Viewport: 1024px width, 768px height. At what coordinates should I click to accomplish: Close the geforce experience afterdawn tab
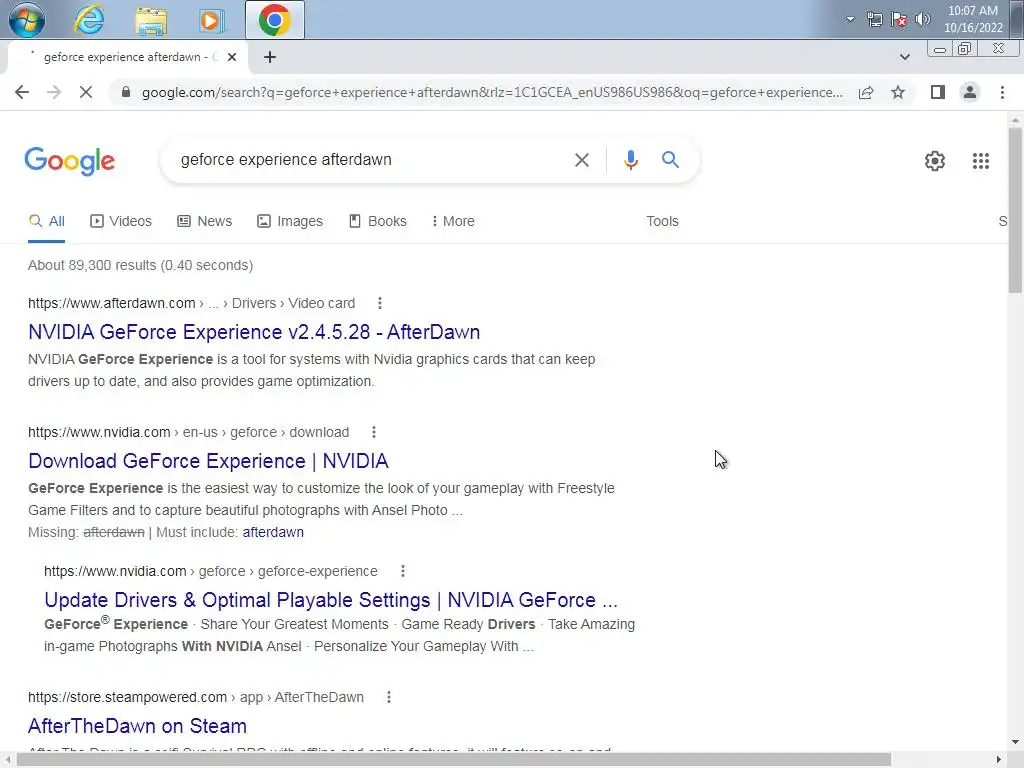pyautogui.click(x=232, y=57)
